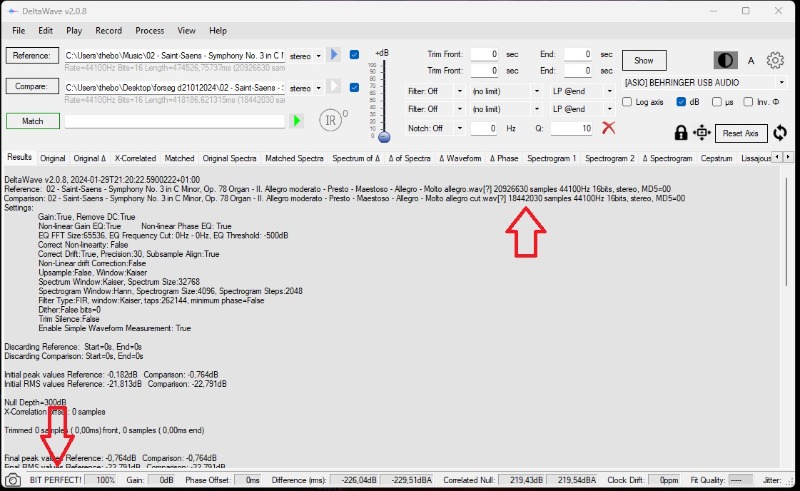Enable the µs checkbox

717,102
